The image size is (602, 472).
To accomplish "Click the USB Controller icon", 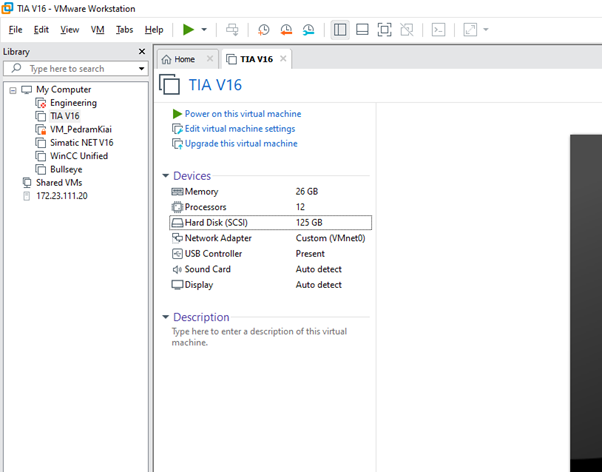I will [x=177, y=254].
